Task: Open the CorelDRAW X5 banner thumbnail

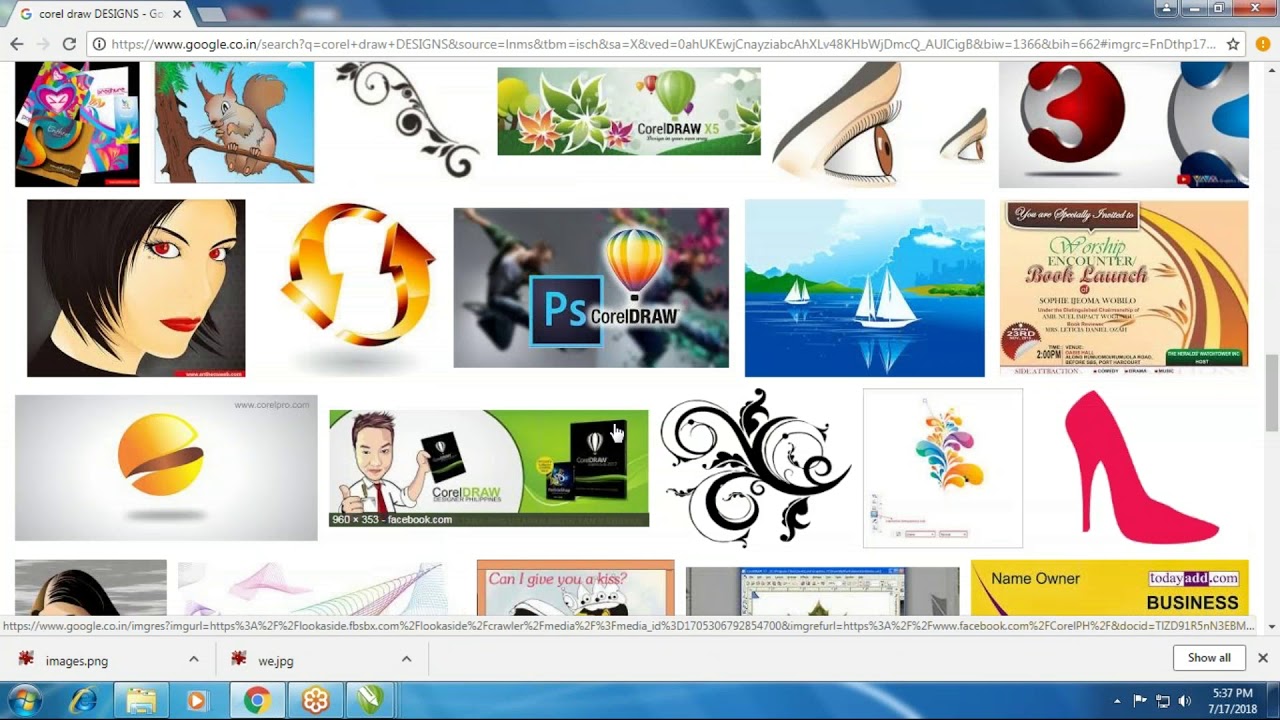Action: pyautogui.click(x=629, y=111)
